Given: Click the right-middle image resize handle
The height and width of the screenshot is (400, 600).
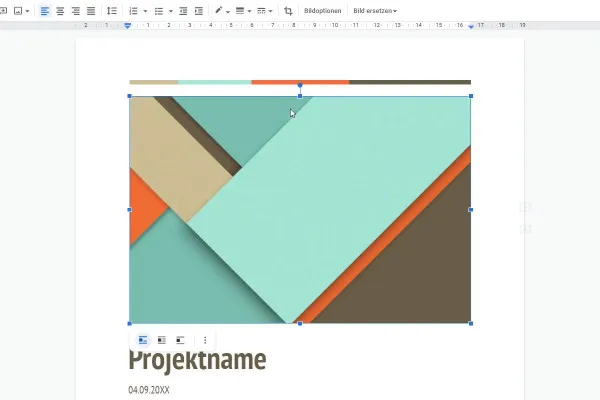Looking at the screenshot, I should pos(471,210).
